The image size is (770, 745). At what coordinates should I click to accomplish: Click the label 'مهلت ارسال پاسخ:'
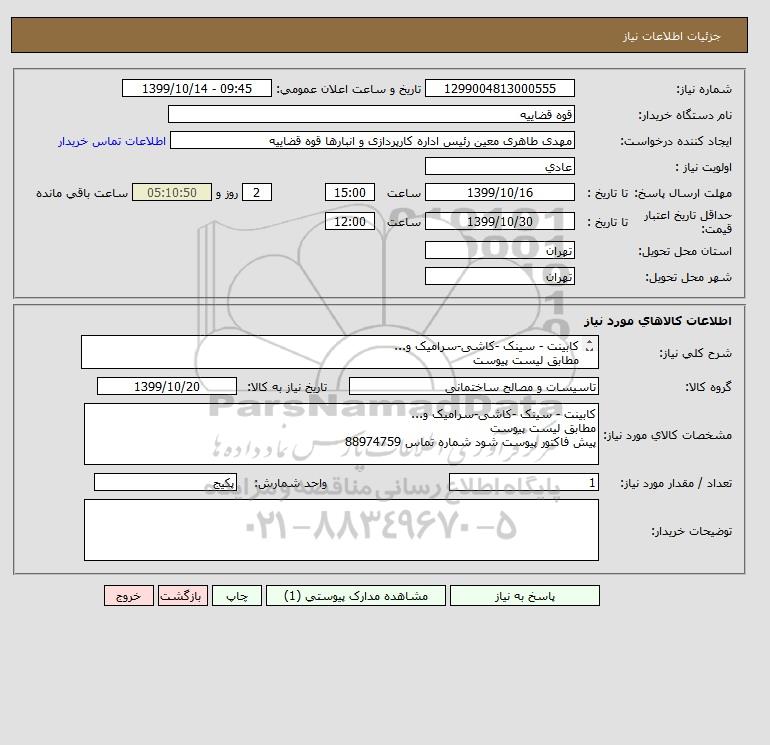pos(684,193)
